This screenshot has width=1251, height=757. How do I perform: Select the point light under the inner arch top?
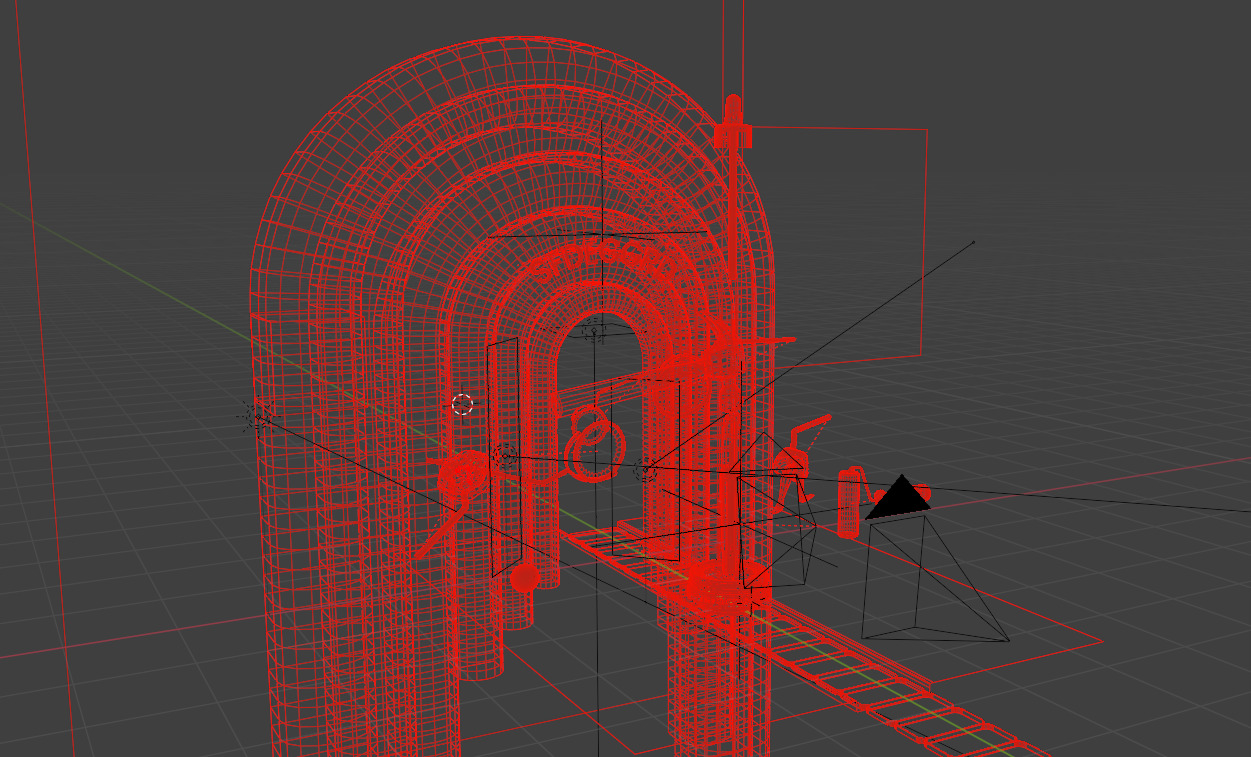(x=594, y=330)
